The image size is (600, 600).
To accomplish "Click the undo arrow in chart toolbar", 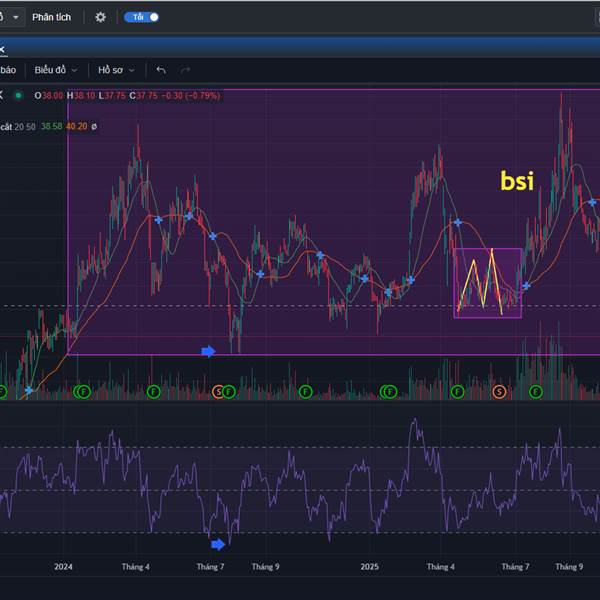I will pos(161,70).
